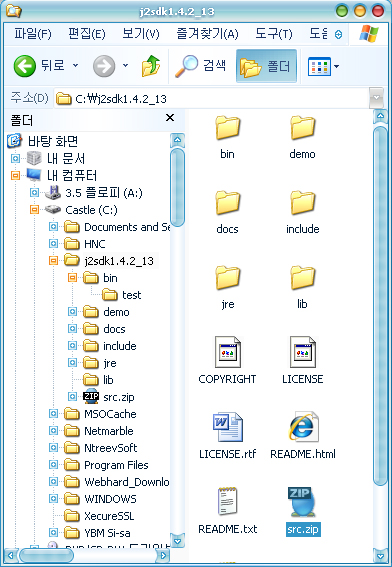The height and width of the screenshot is (567, 392).
Task: Close the Folders pane with X
Action: 170,118
